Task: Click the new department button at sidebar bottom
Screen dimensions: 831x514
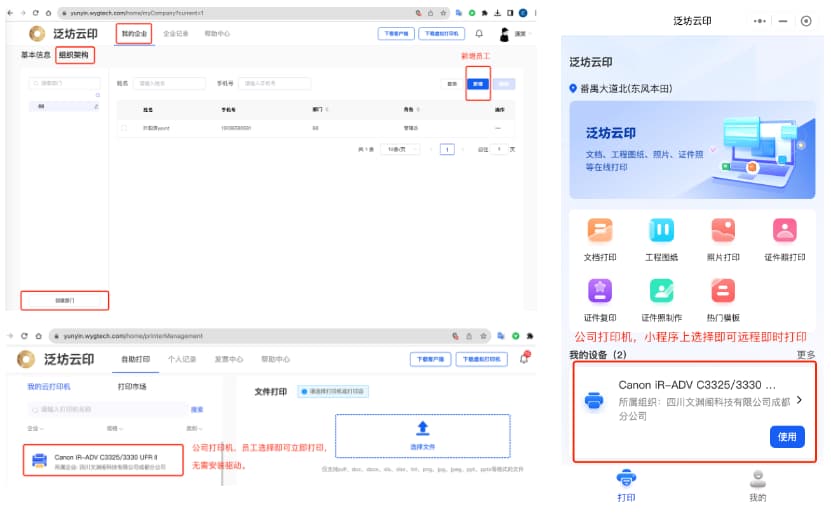Action: [x=65, y=300]
